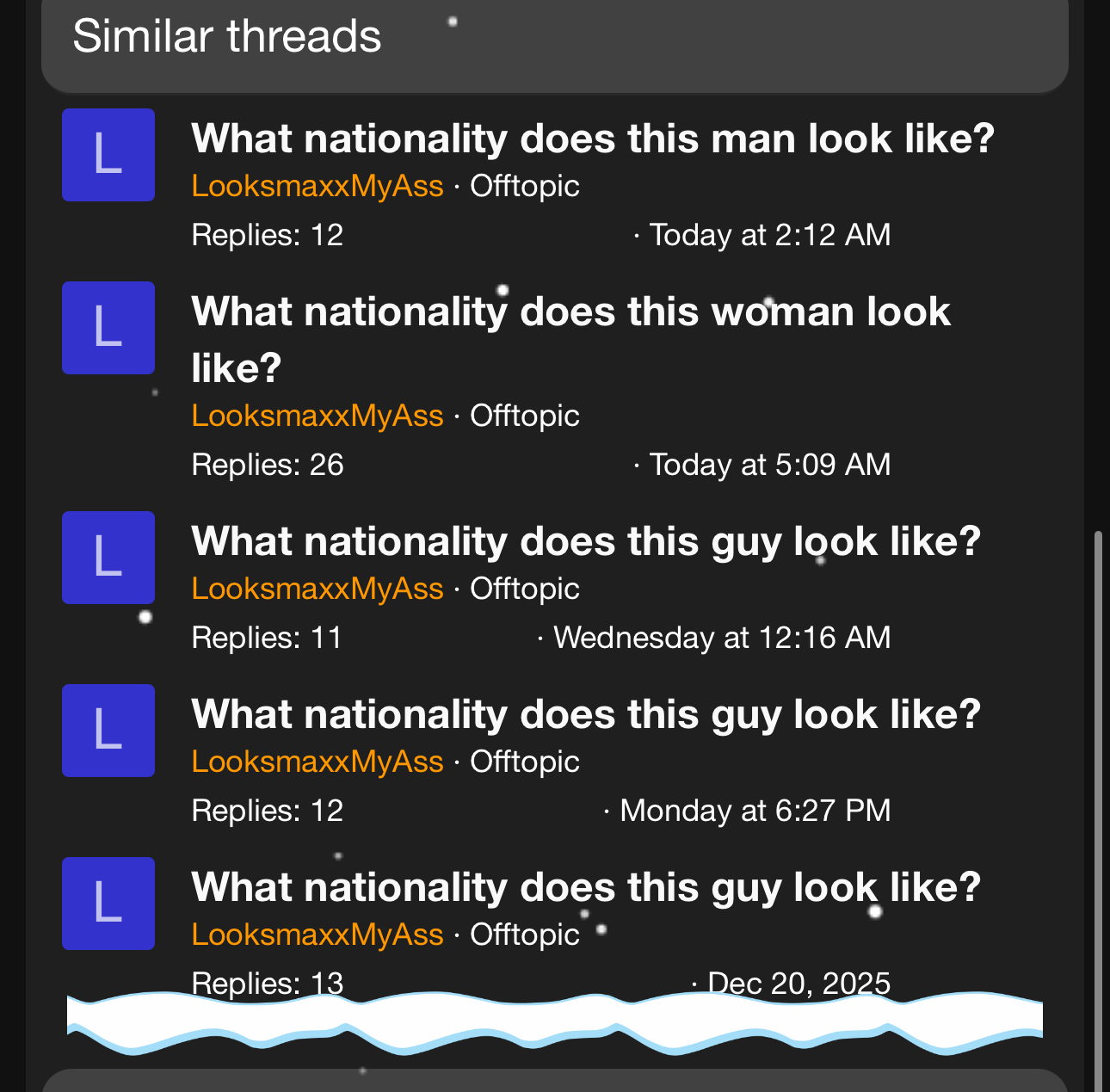Click the avatar of the Wednesday 12:16 AM thread
The width and height of the screenshot is (1110, 1092).
108,558
